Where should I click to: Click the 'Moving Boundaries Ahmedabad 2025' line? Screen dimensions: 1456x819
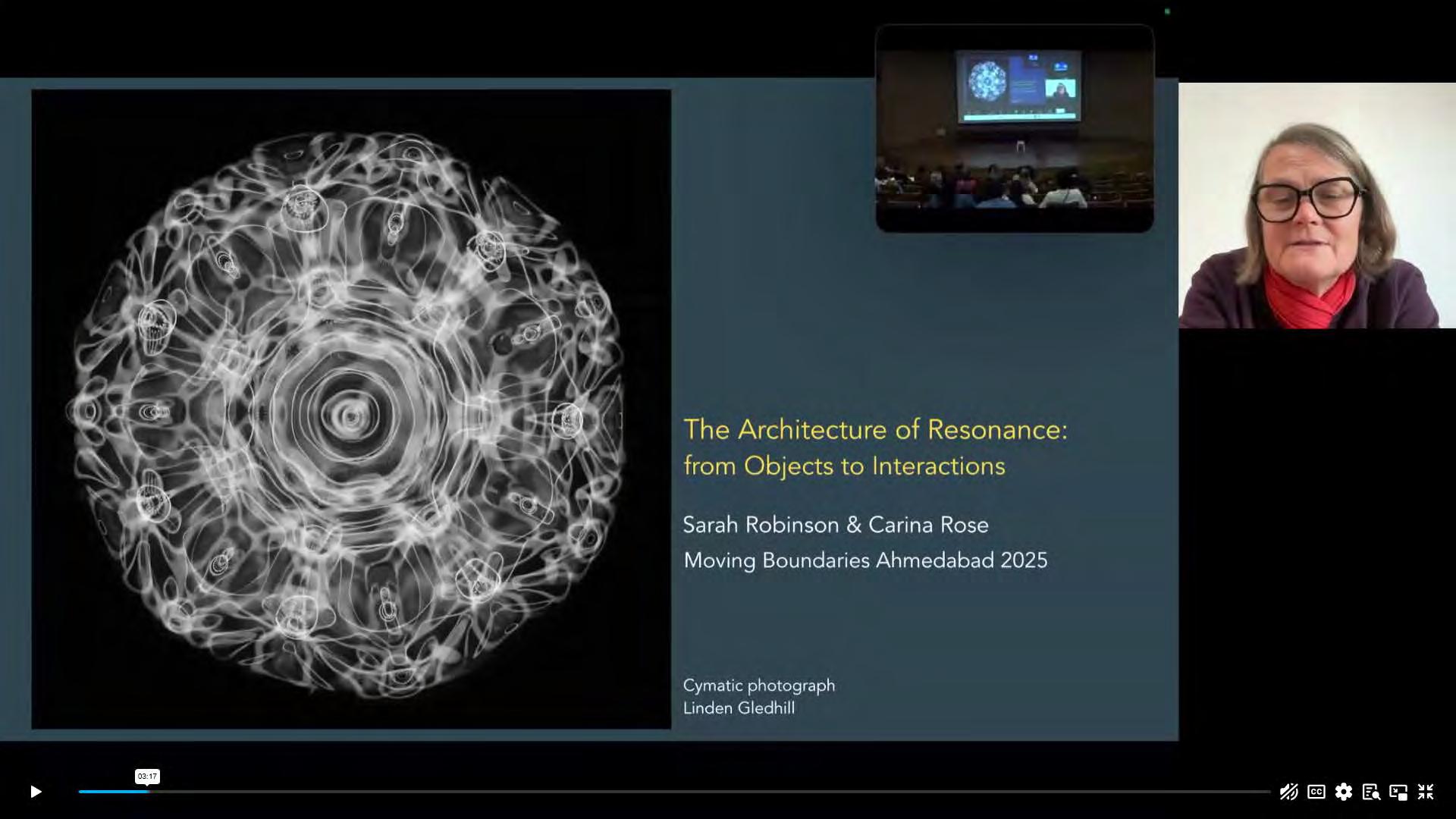(x=865, y=560)
